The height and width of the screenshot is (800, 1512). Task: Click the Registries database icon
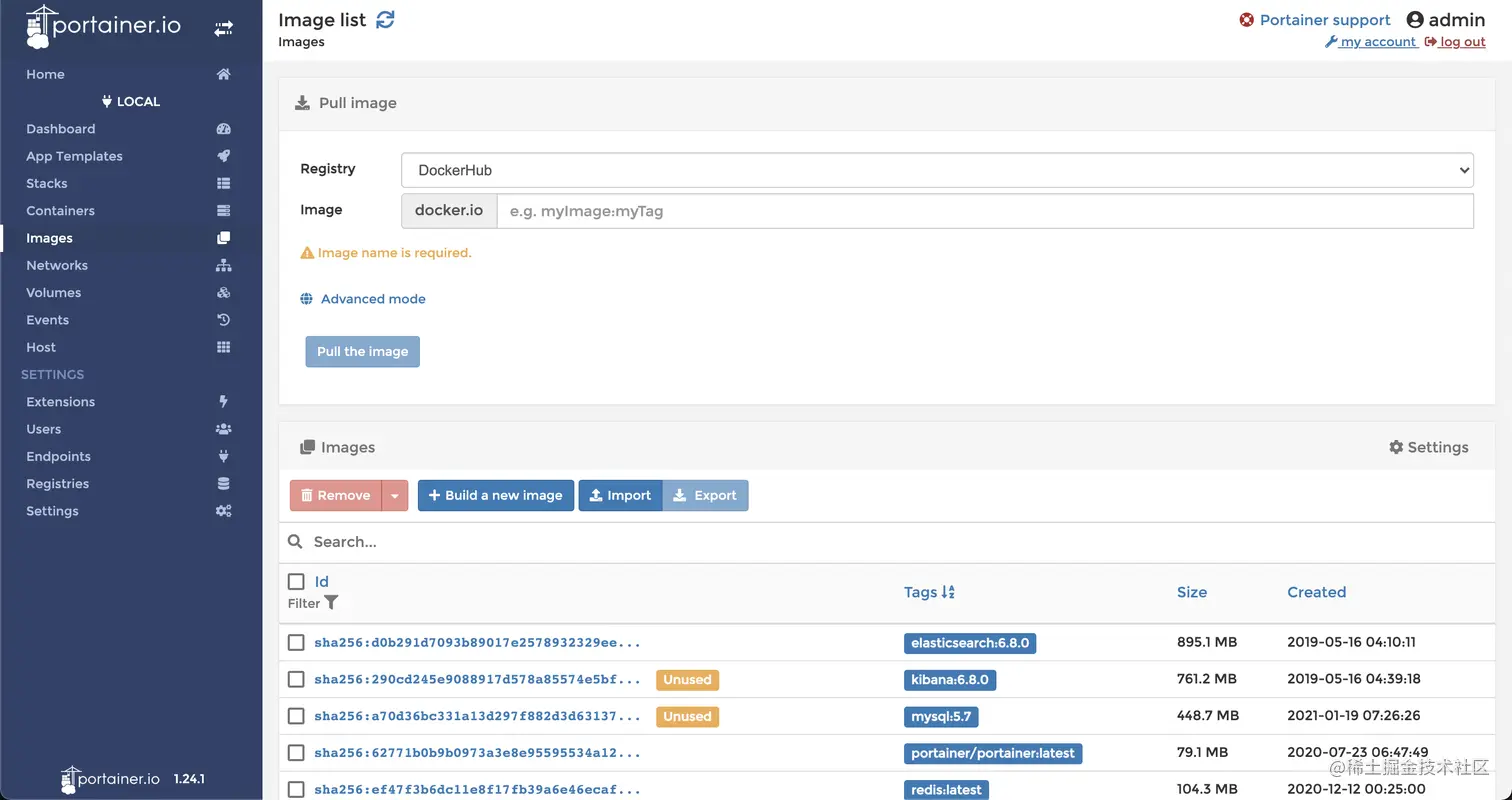pyautogui.click(x=224, y=484)
